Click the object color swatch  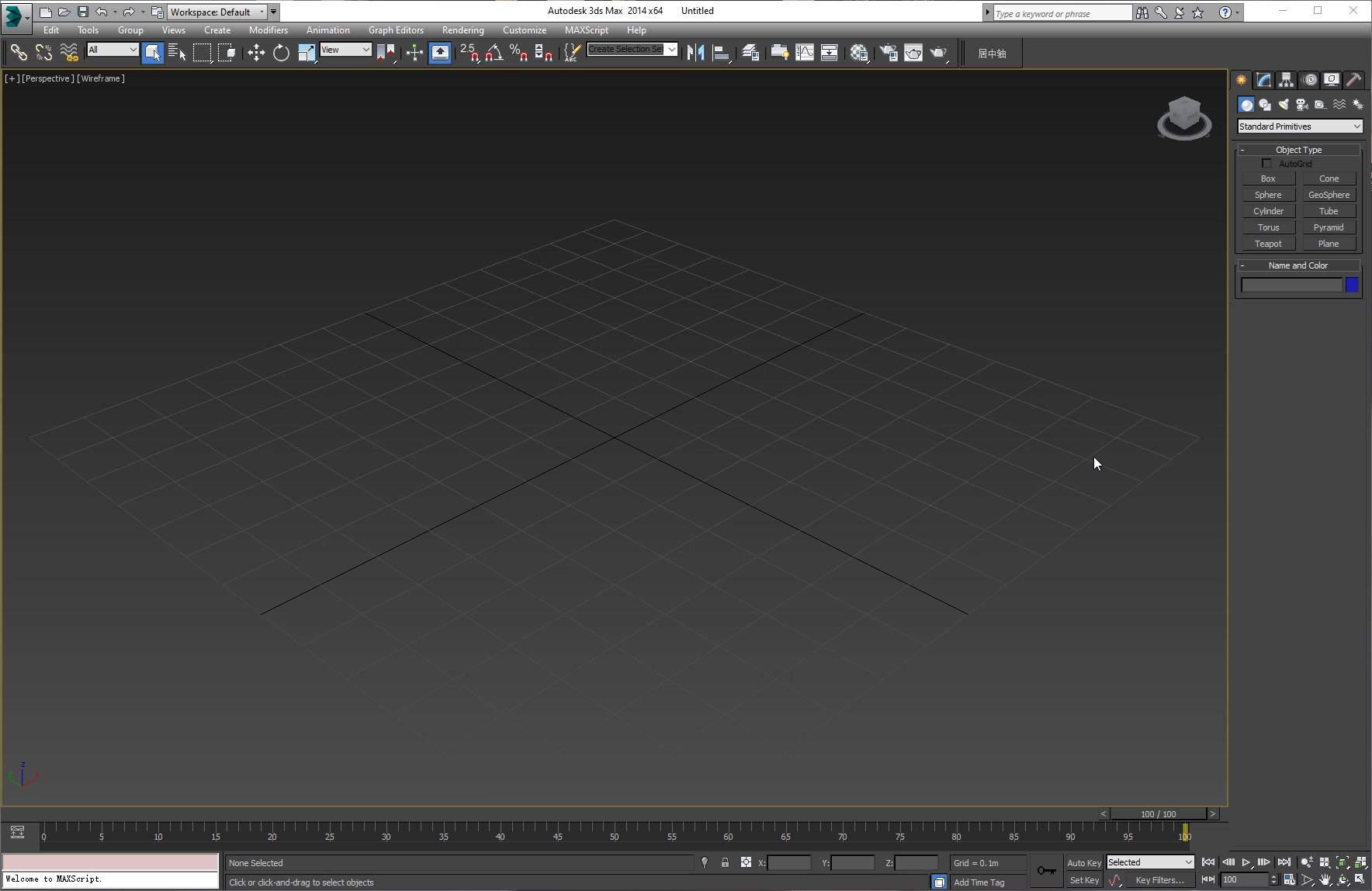click(1352, 286)
